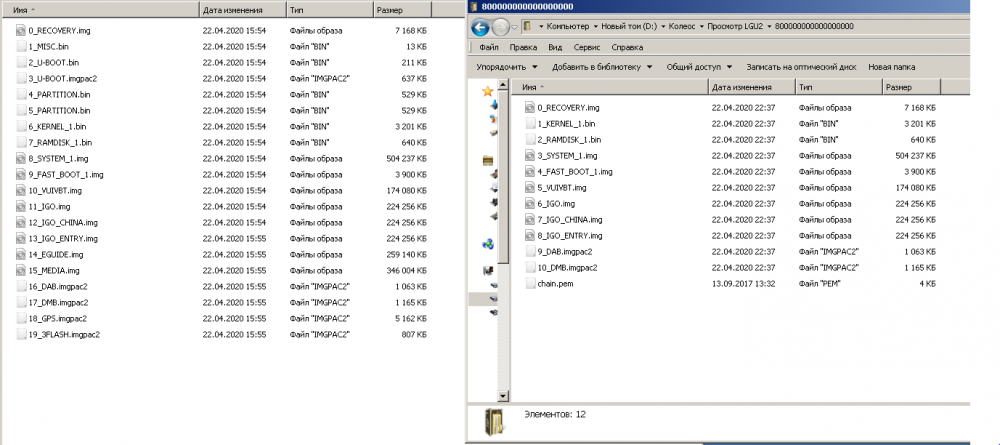Image resolution: width=1000 pixels, height=445 pixels.
Task: Create a folder with Новая папка
Action: 892,67
